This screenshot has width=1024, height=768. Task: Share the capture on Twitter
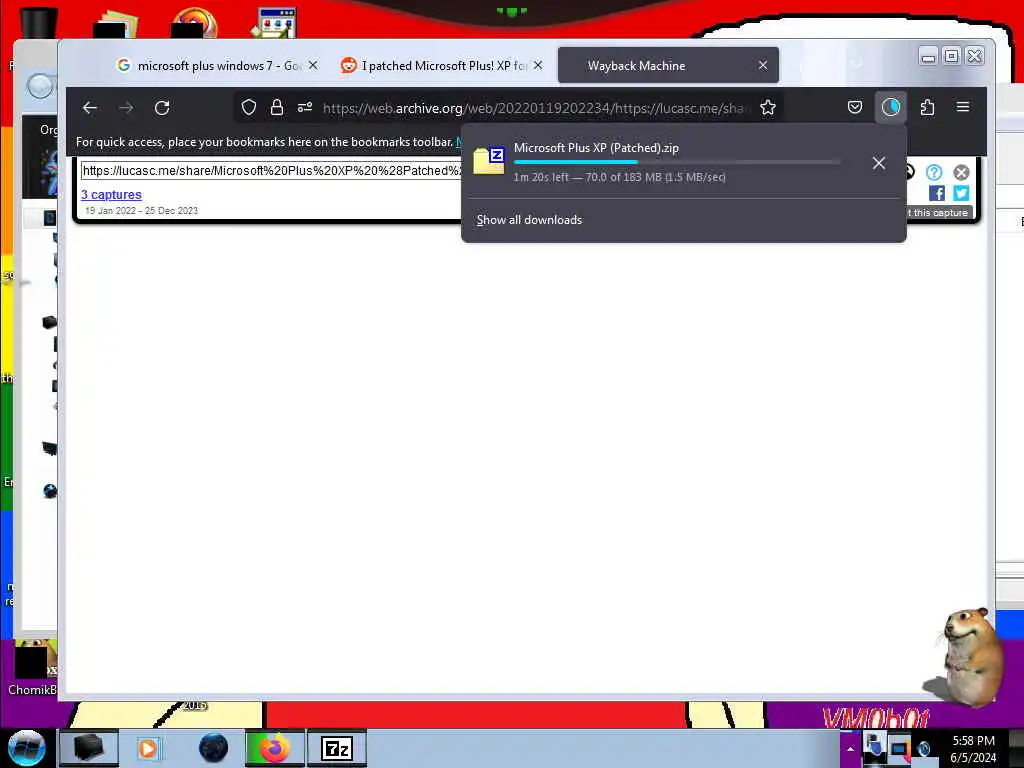[961, 193]
